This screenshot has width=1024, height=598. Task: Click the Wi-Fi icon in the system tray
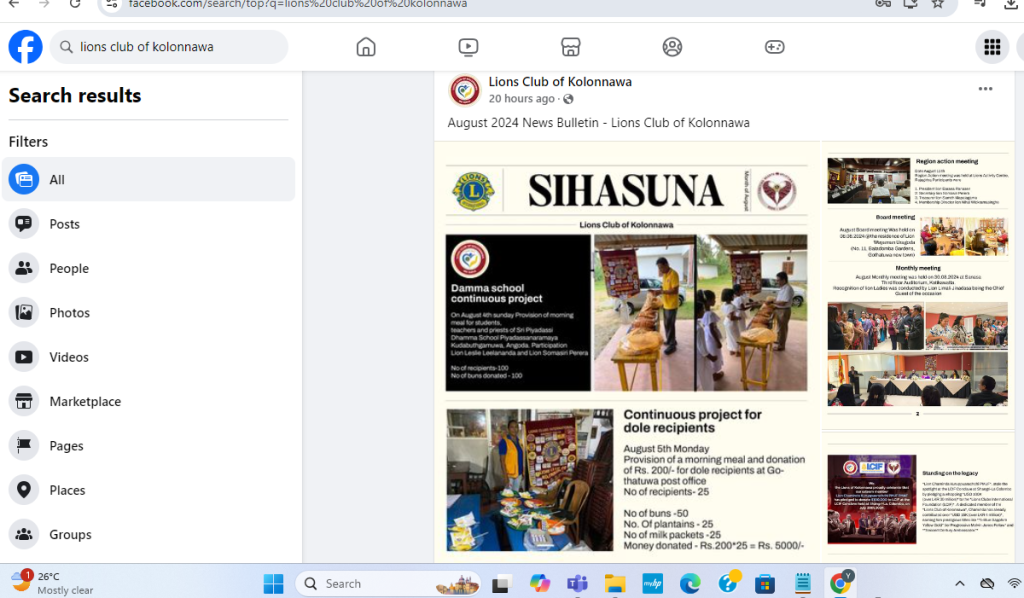1014,584
